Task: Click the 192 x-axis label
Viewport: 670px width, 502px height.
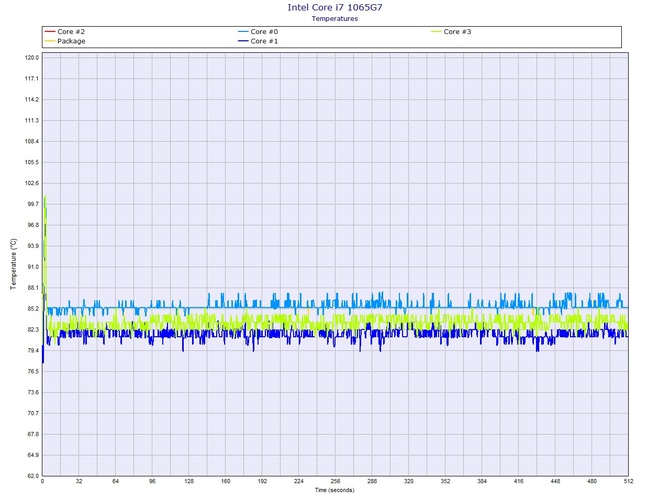Action: tap(262, 481)
